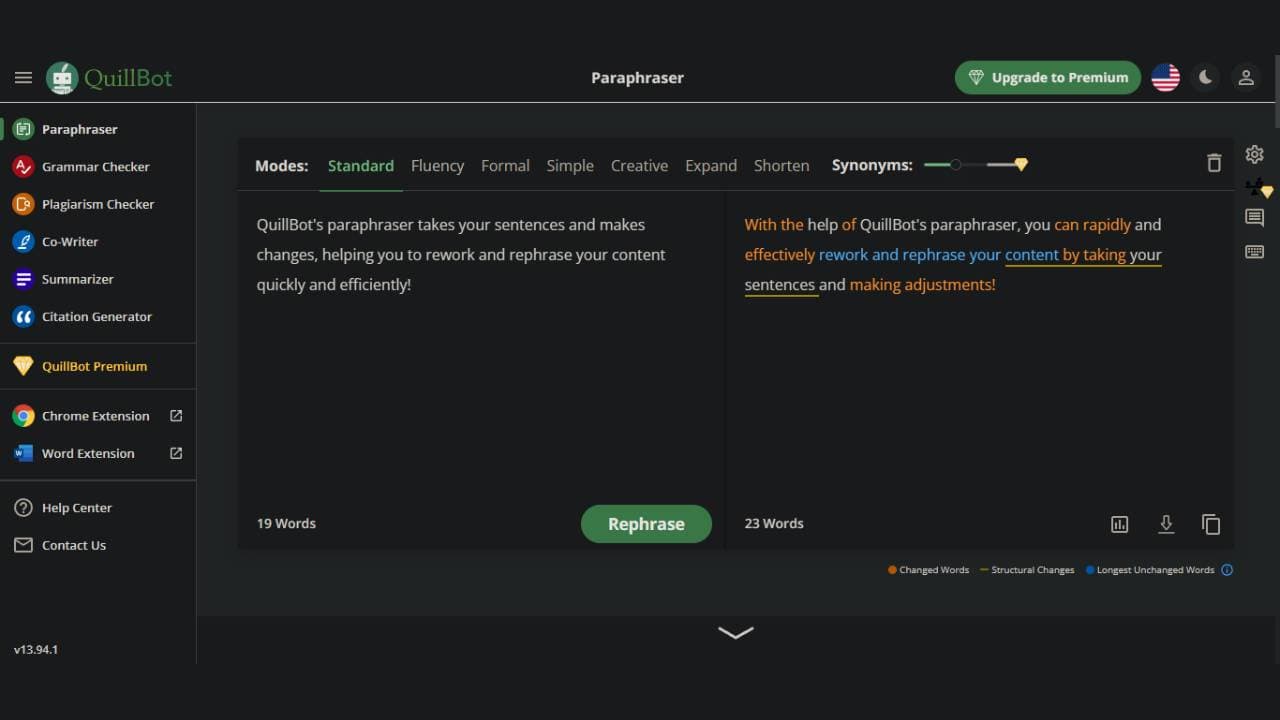The height and width of the screenshot is (720, 1280).
Task: Click the info icon beside Longest Unchanged Words
Action: [x=1227, y=570]
